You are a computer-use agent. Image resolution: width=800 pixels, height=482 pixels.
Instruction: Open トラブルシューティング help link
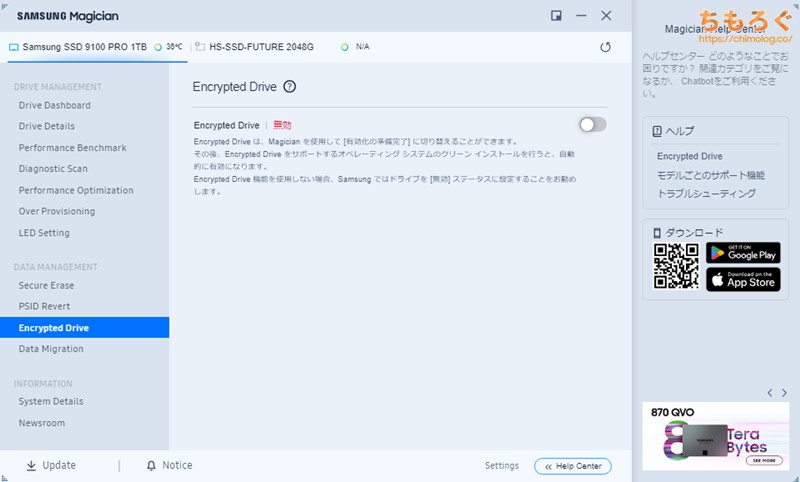(706, 194)
